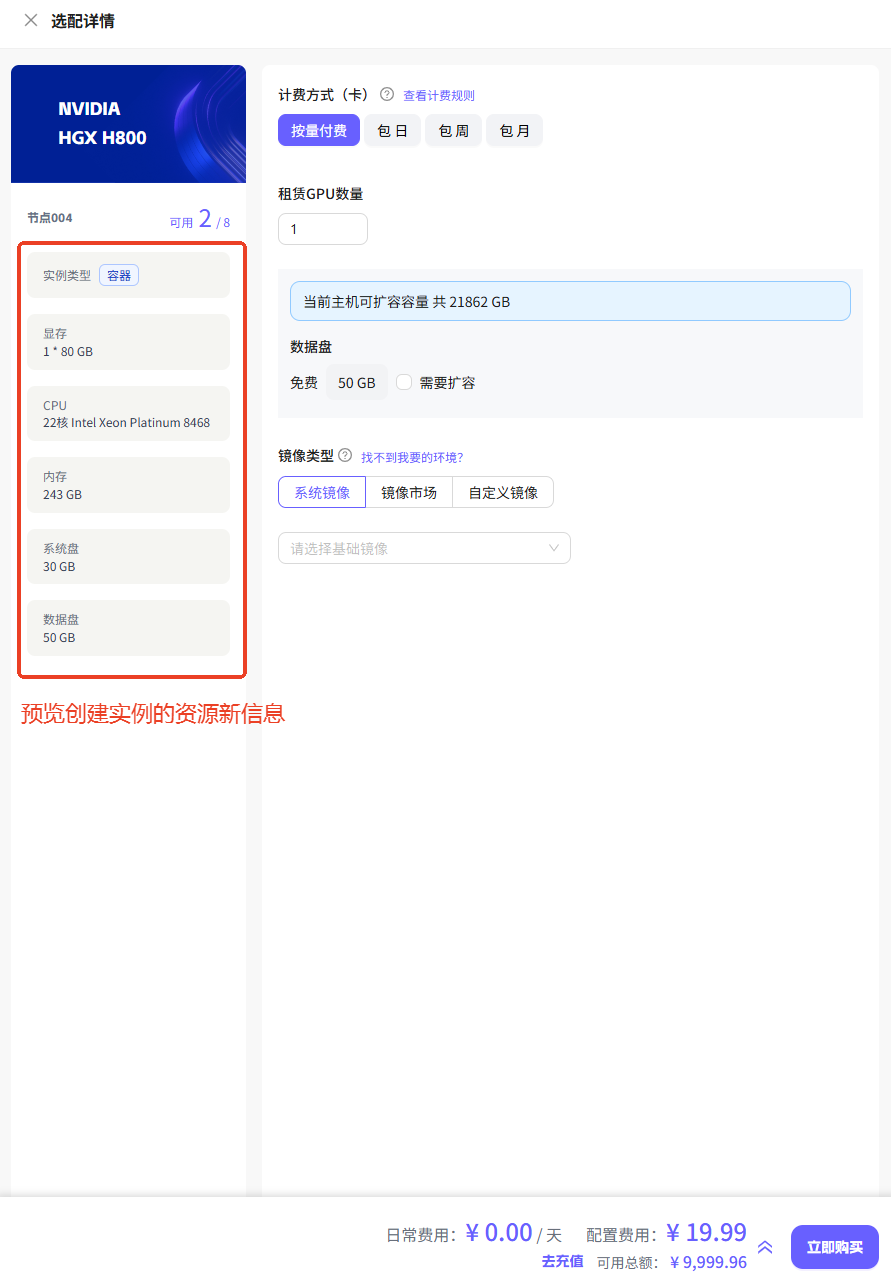The image size is (891, 1273).
Task: Open 找不到我要的环境? link
Action: (x=412, y=457)
